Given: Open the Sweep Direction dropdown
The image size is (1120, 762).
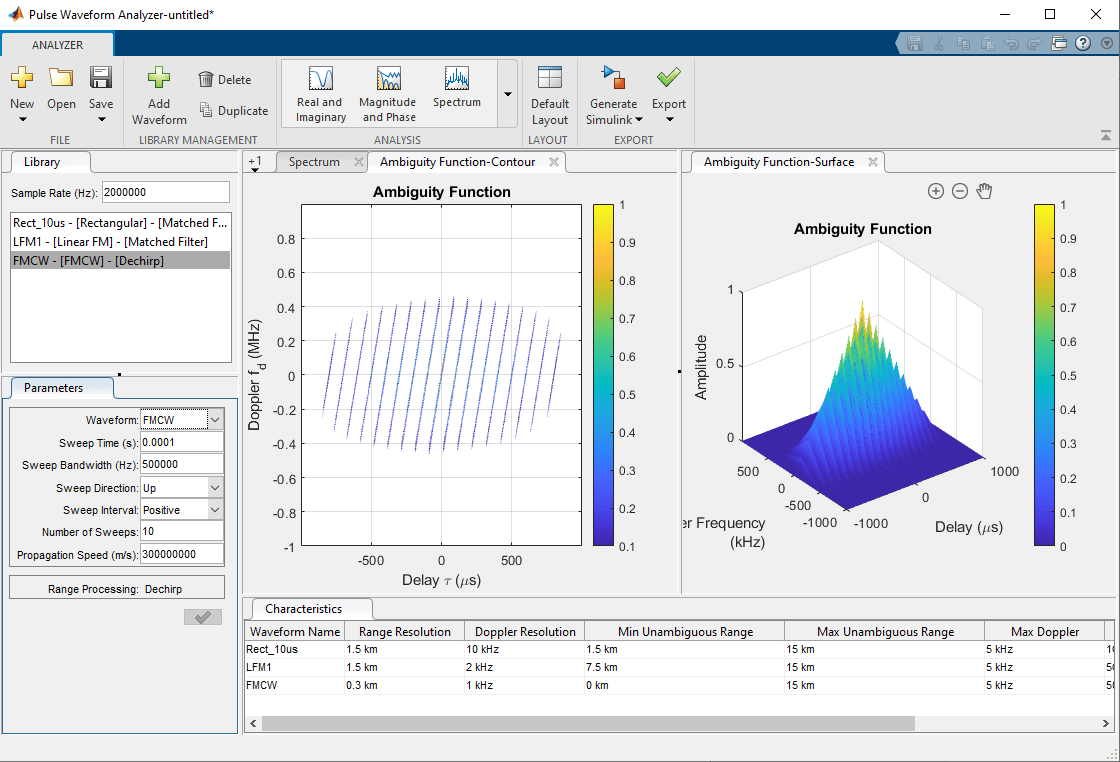Looking at the screenshot, I should [215, 487].
